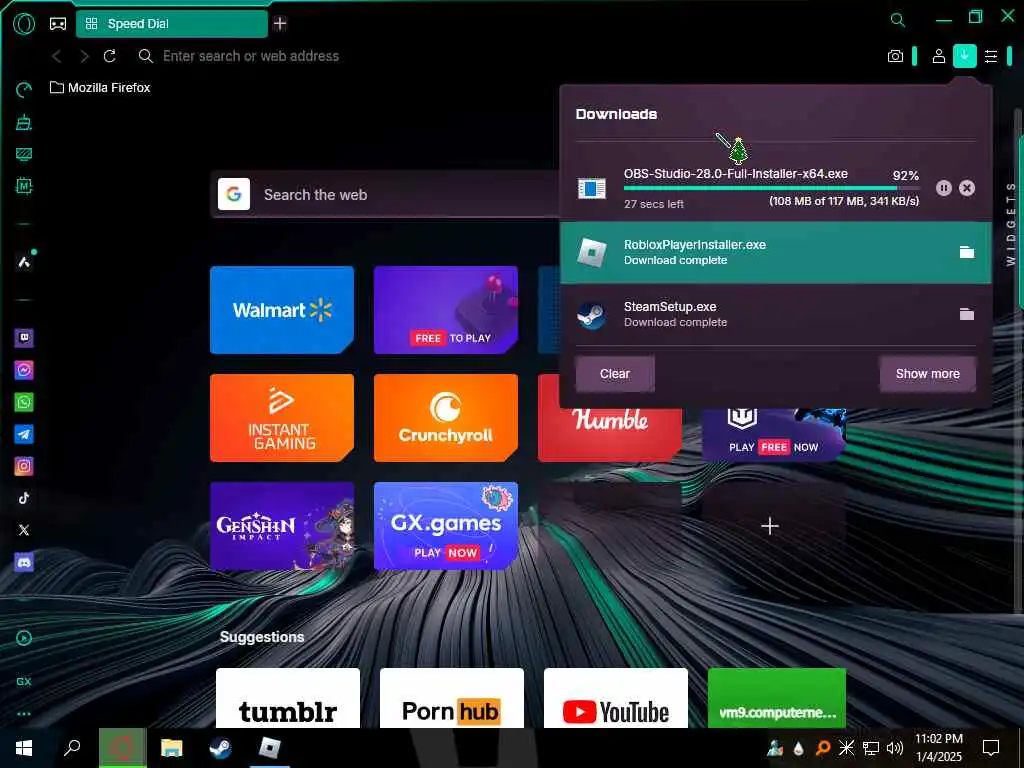Image resolution: width=1024 pixels, height=768 pixels.
Task: Go forward to next page
Action: [x=84, y=56]
